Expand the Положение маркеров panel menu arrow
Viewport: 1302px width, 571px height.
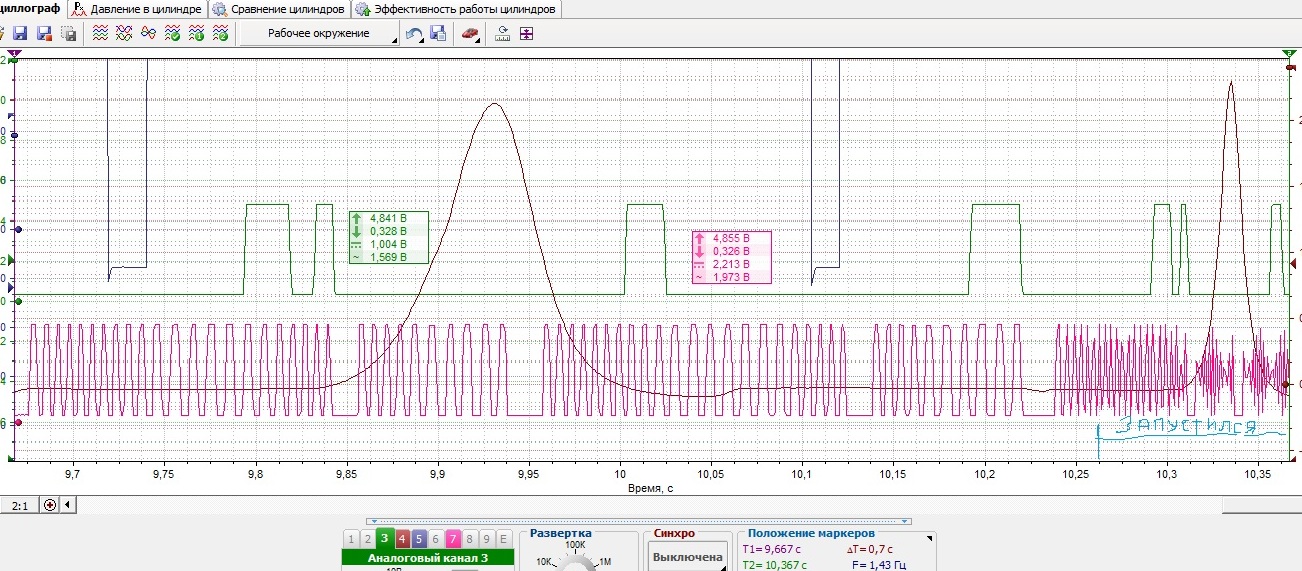(x=930, y=539)
